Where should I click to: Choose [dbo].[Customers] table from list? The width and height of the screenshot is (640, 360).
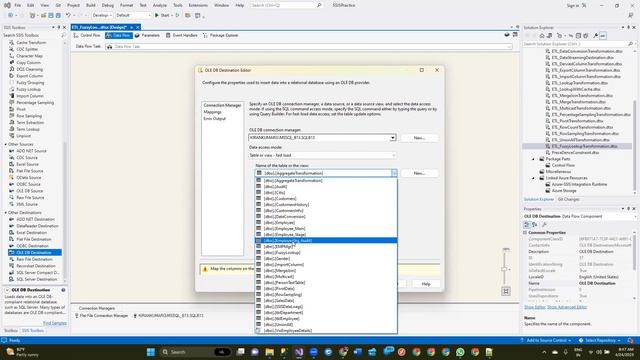[326, 199]
